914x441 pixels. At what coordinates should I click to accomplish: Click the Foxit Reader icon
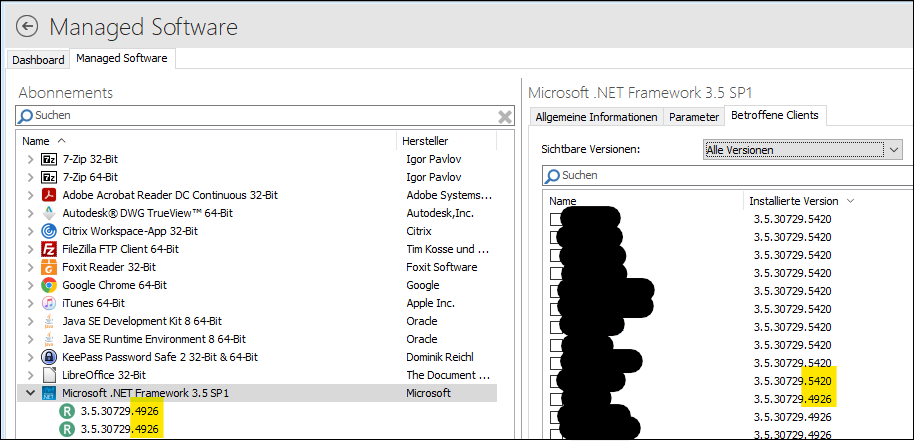click(48, 267)
